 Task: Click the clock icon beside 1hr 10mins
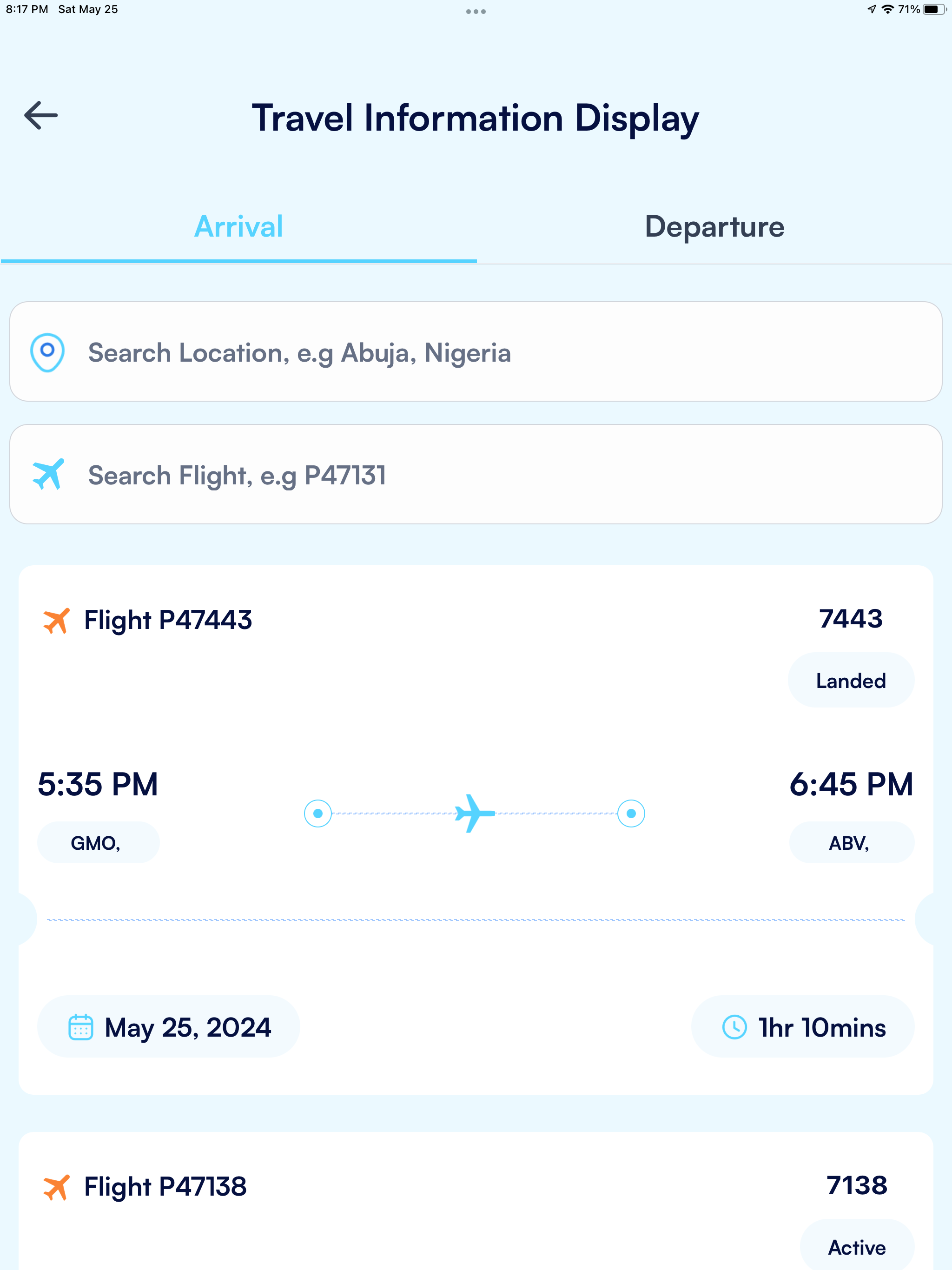pyautogui.click(x=734, y=1027)
